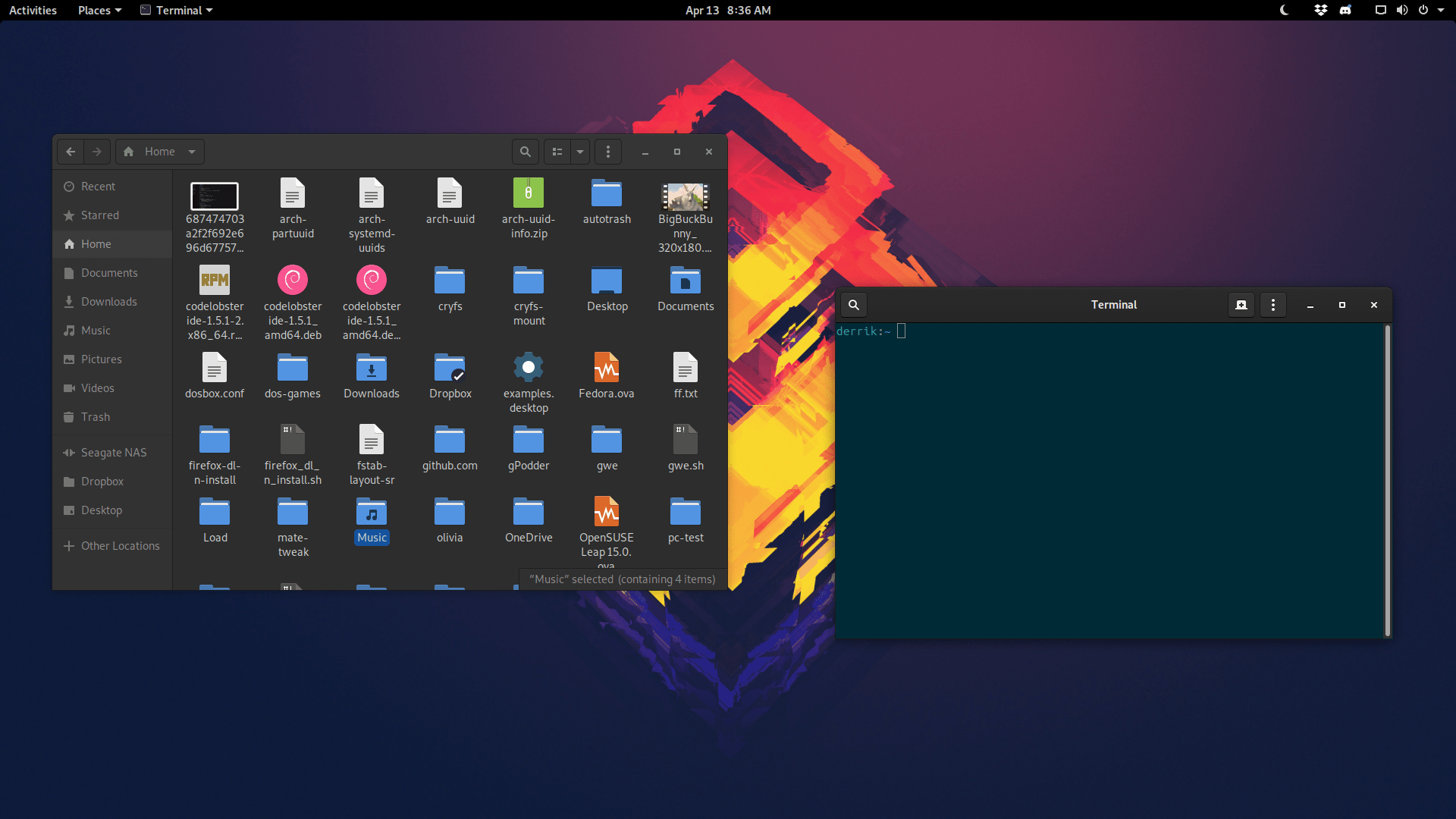Toggle list view in file manager
Screen dimensions: 1456x819
(557, 152)
